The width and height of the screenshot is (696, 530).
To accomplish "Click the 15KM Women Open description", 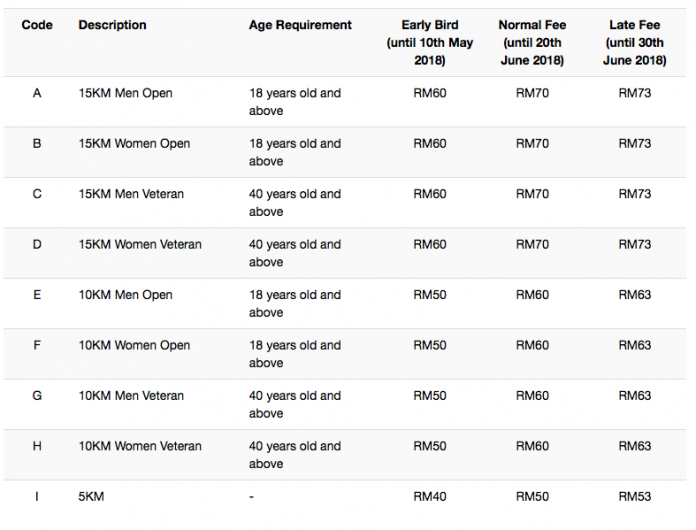I will 134,144.
